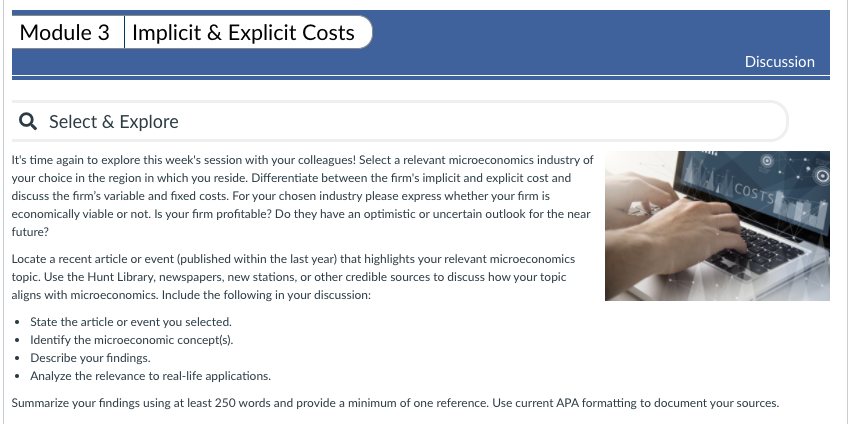Select the Module 3 label
The width and height of the screenshot is (850, 424).
point(65,33)
